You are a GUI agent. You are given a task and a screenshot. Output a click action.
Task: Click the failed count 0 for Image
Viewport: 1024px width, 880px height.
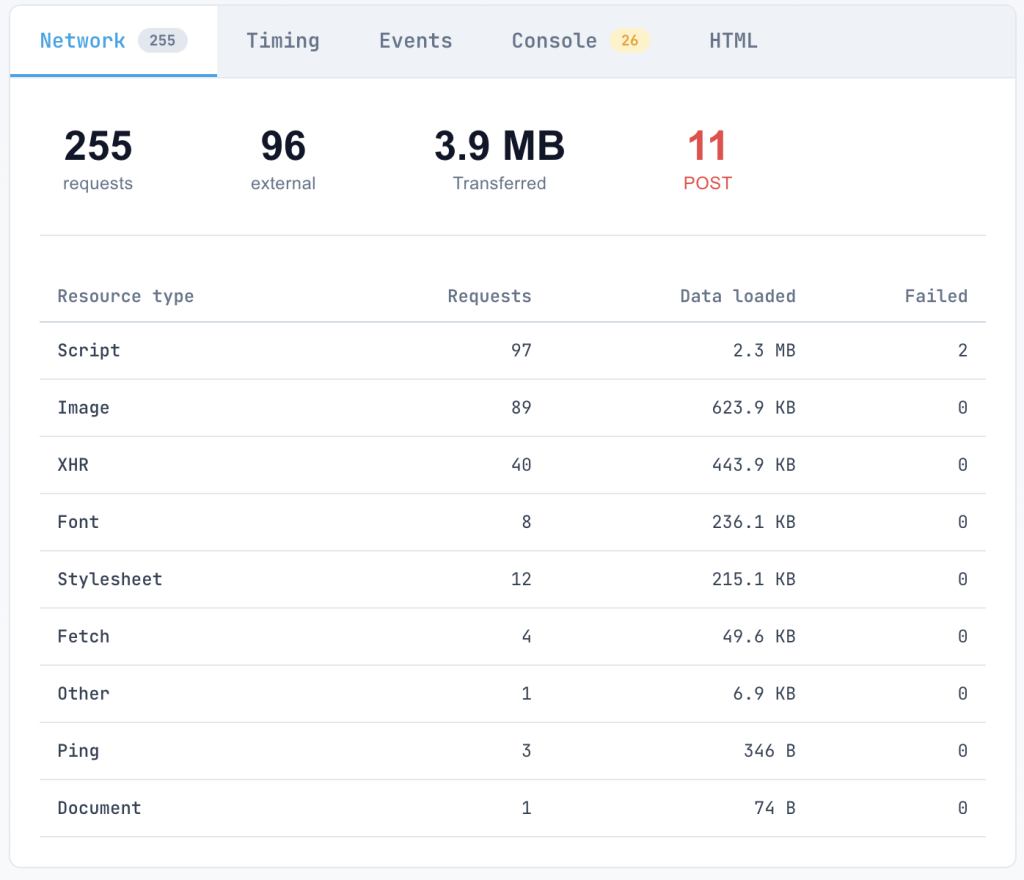tap(963, 408)
